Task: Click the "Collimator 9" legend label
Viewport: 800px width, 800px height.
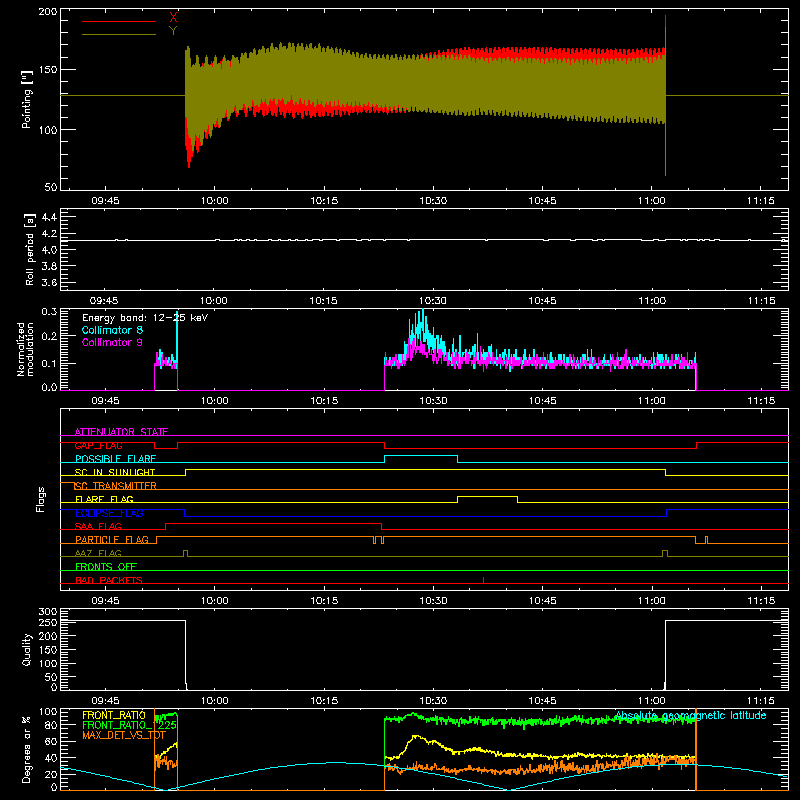Action: [x=112, y=342]
